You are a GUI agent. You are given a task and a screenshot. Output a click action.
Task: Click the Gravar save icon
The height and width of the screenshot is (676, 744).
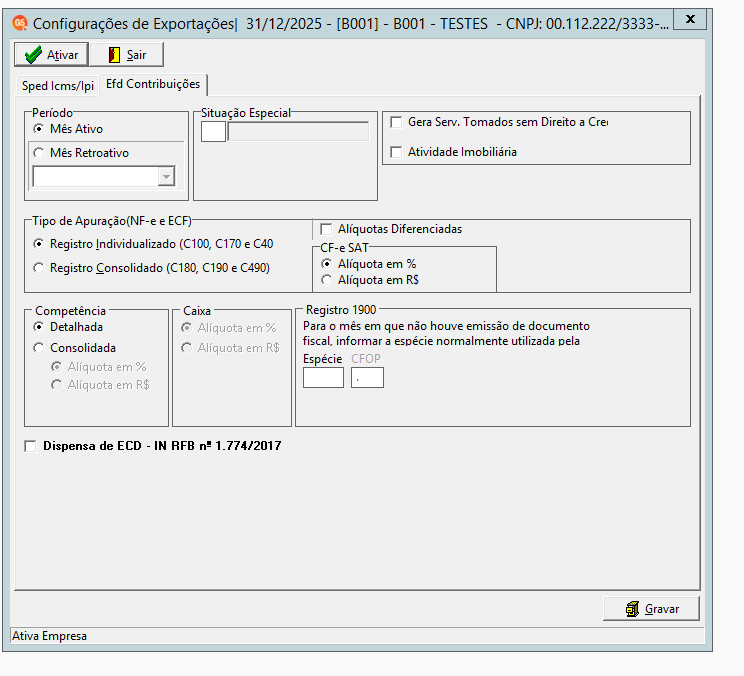pyautogui.click(x=632, y=609)
